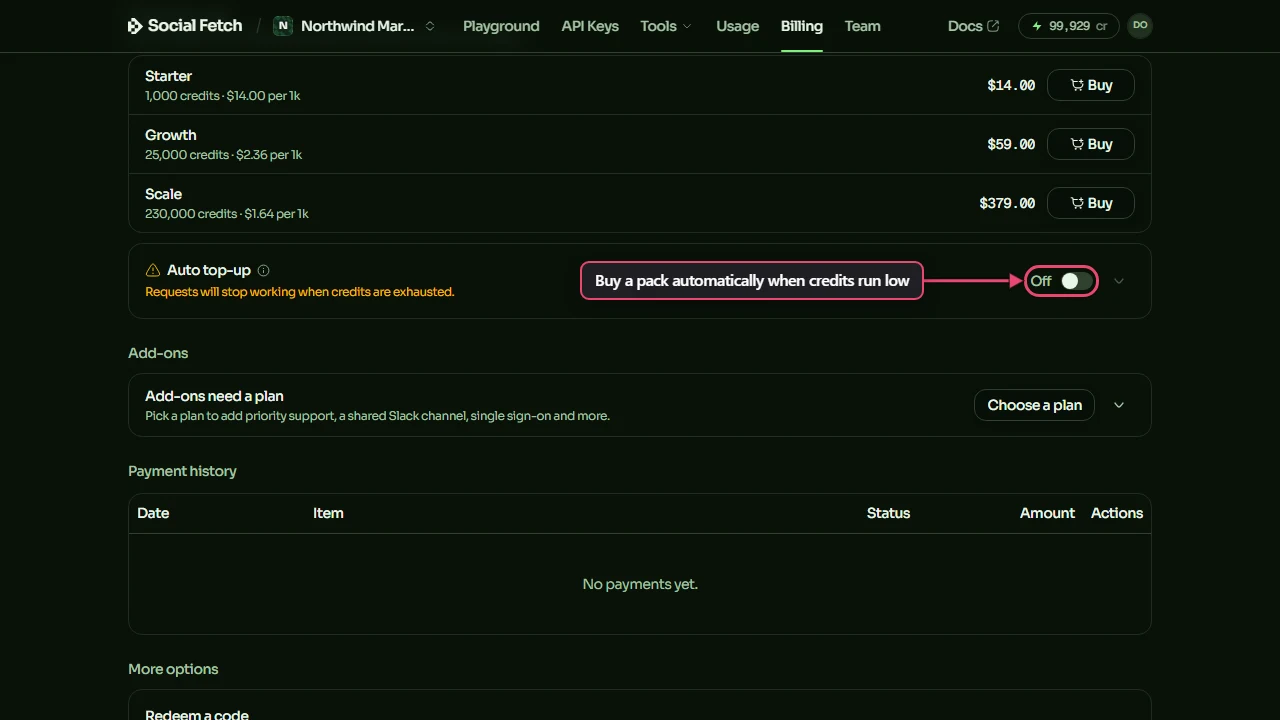Screen dimensions: 1280x720
Task: Click the Northwind workspace avatar icon
Action: pos(283,26)
